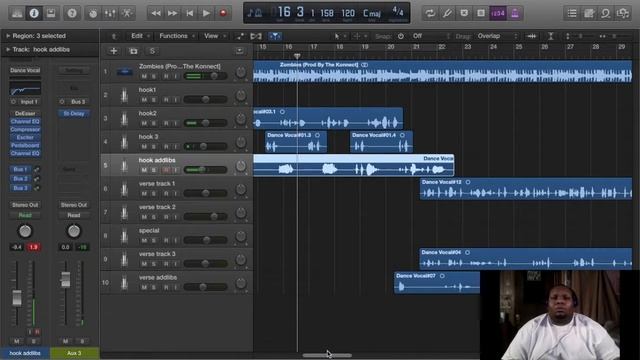Viewport: 640px width, 360px height.
Task: Click the Cmaj key signature display
Action: click(x=372, y=13)
